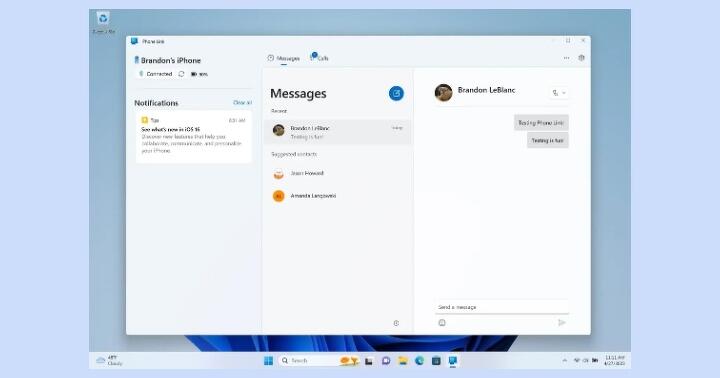Click the phone battery indicator
The width and height of the screenshot is (720, 378).
tap(199, 74)
